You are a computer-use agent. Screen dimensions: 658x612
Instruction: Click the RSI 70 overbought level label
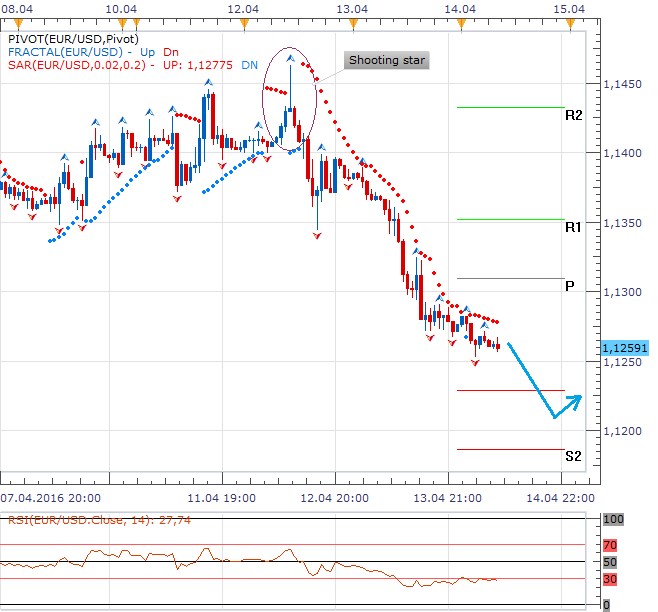611,546
